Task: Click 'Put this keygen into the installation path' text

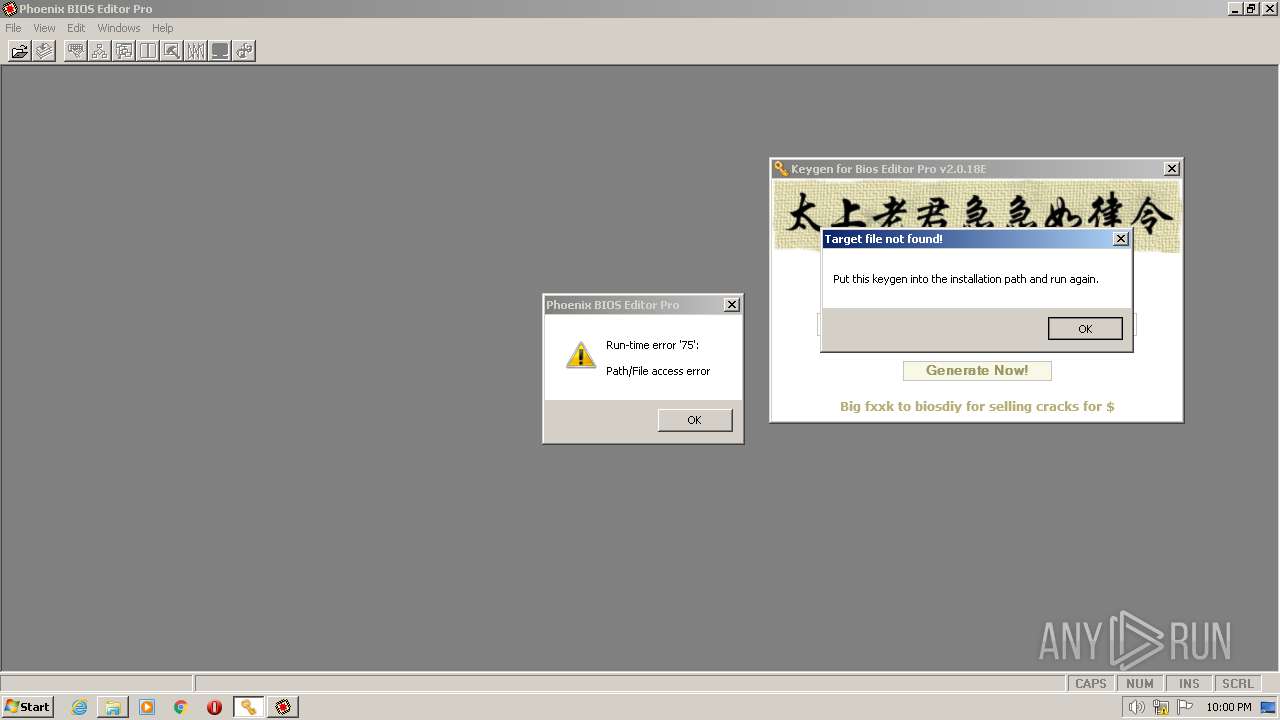Action: (966, 279)
